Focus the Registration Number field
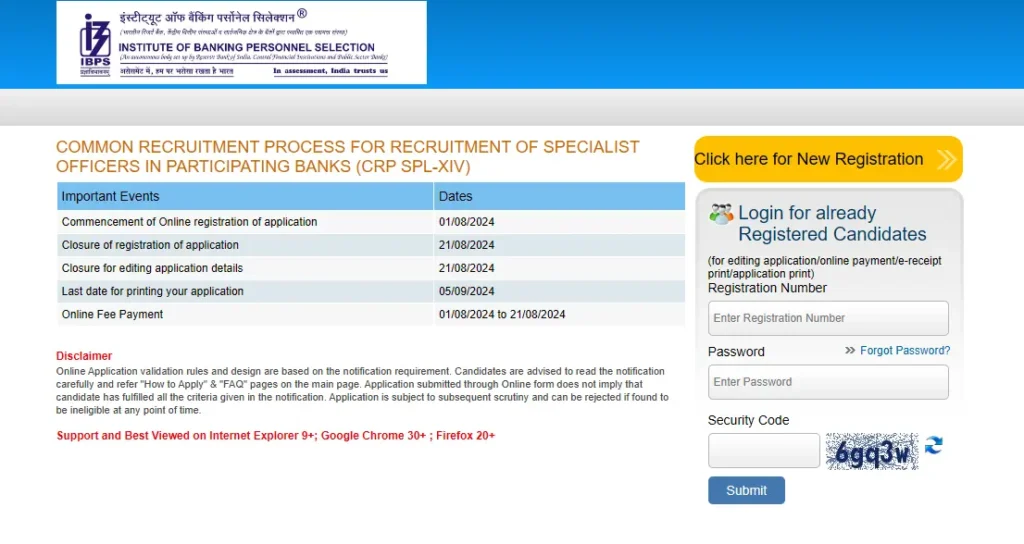This screenshot has width=1024, height=544. [828, 318]
